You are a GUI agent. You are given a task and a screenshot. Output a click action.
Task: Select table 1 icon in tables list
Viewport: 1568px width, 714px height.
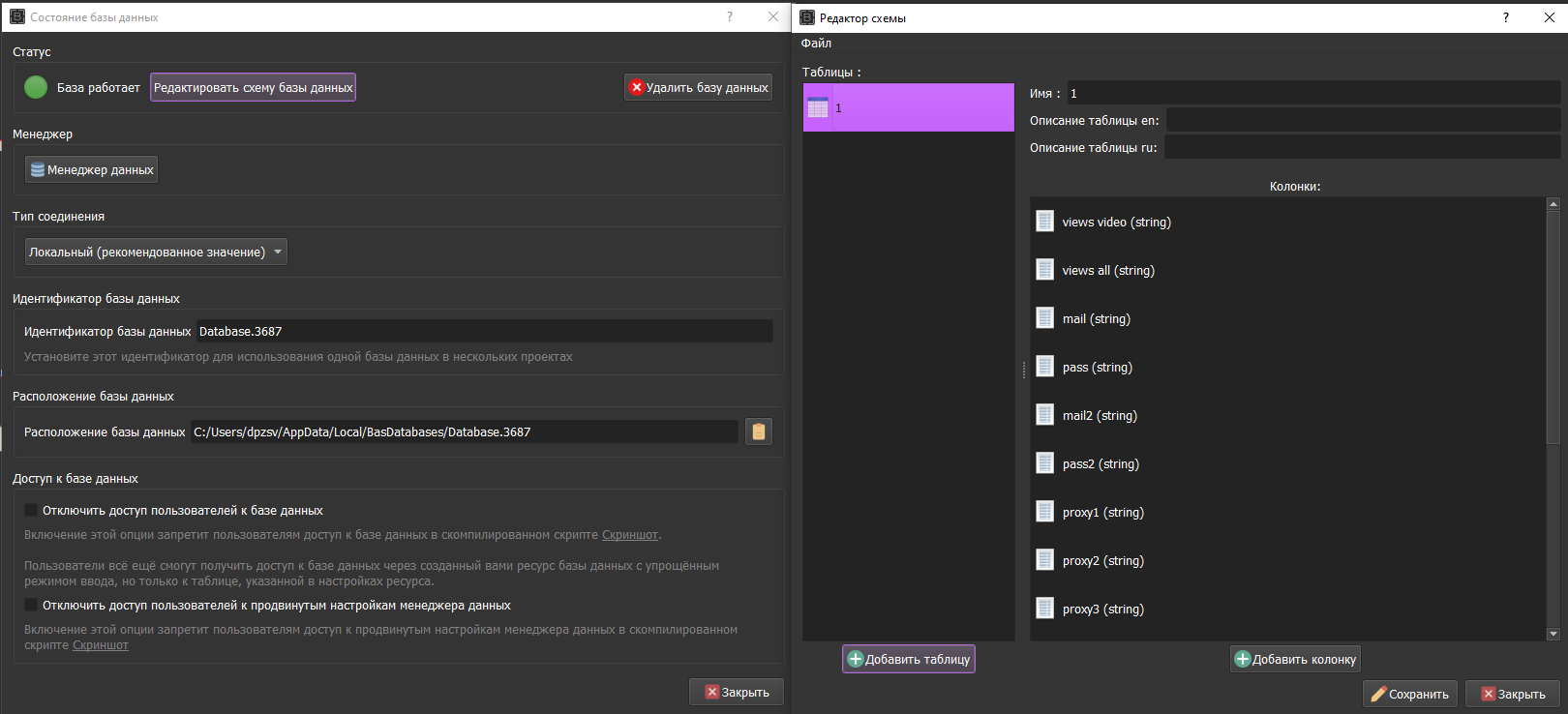(818, 107)
